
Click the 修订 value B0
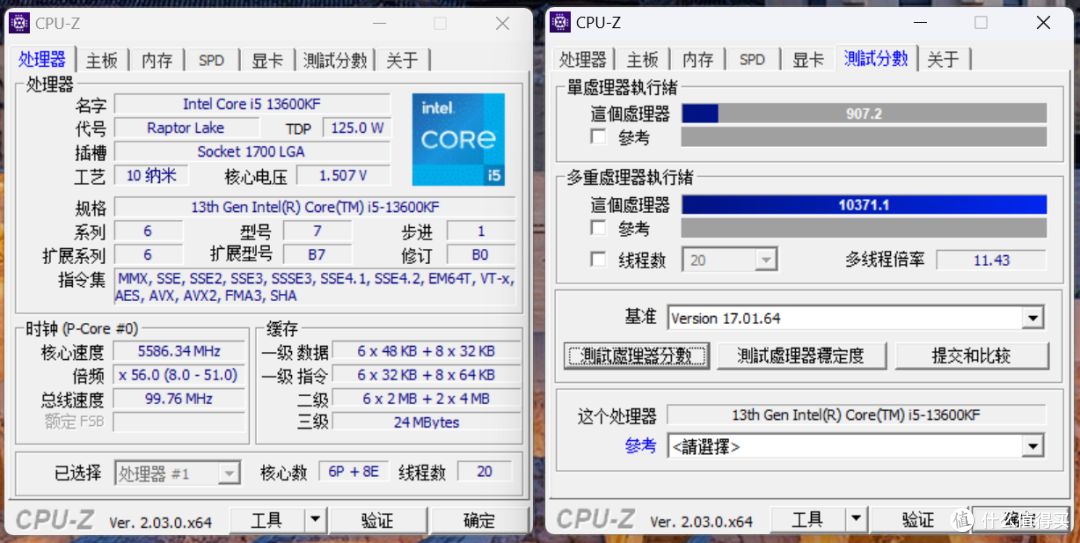pyautogui.click(x=481, y=254)
